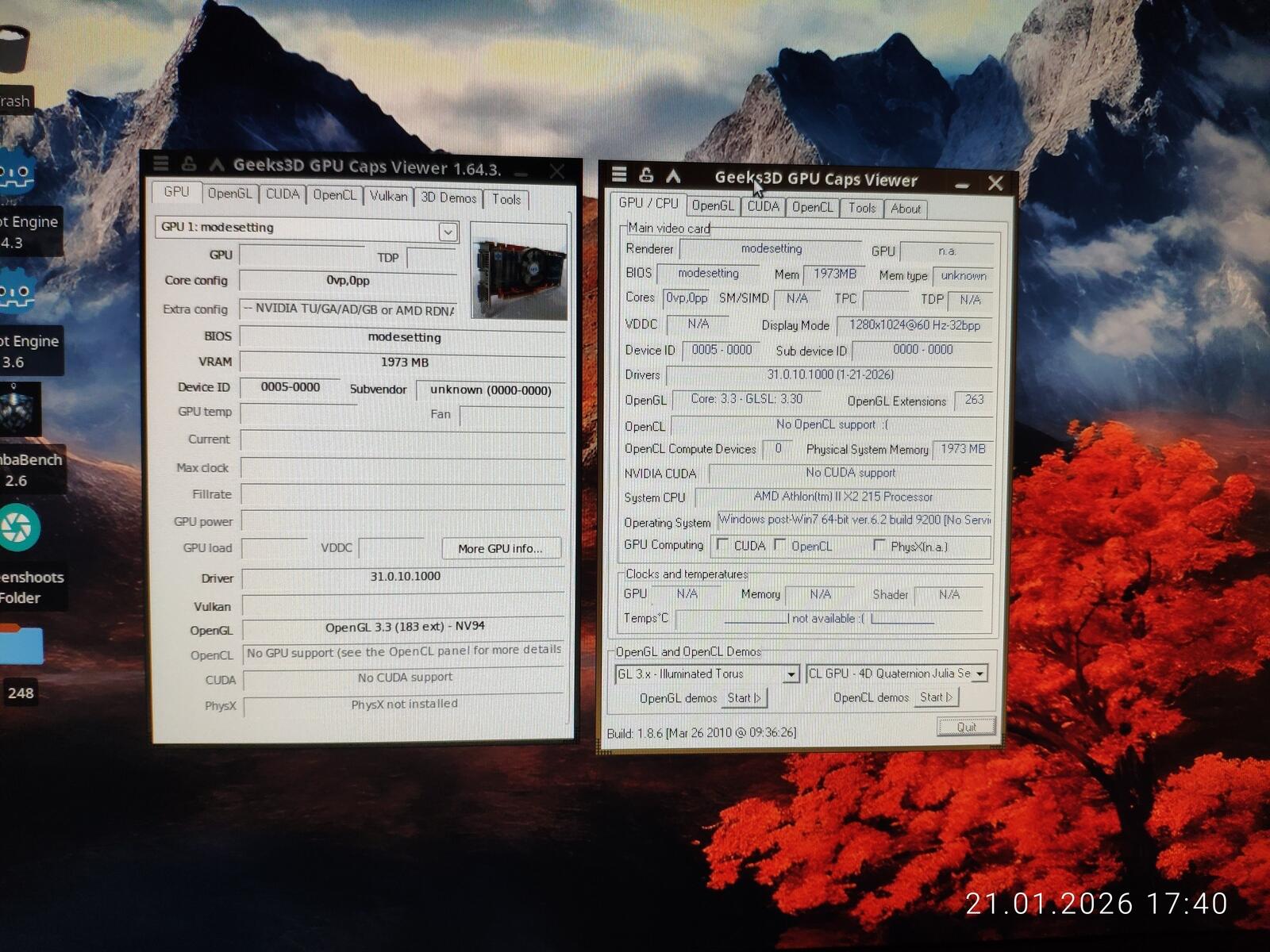Click the 'OpenGL 3.3 (183 ext) - NV94' value

[x=405, y=627]
